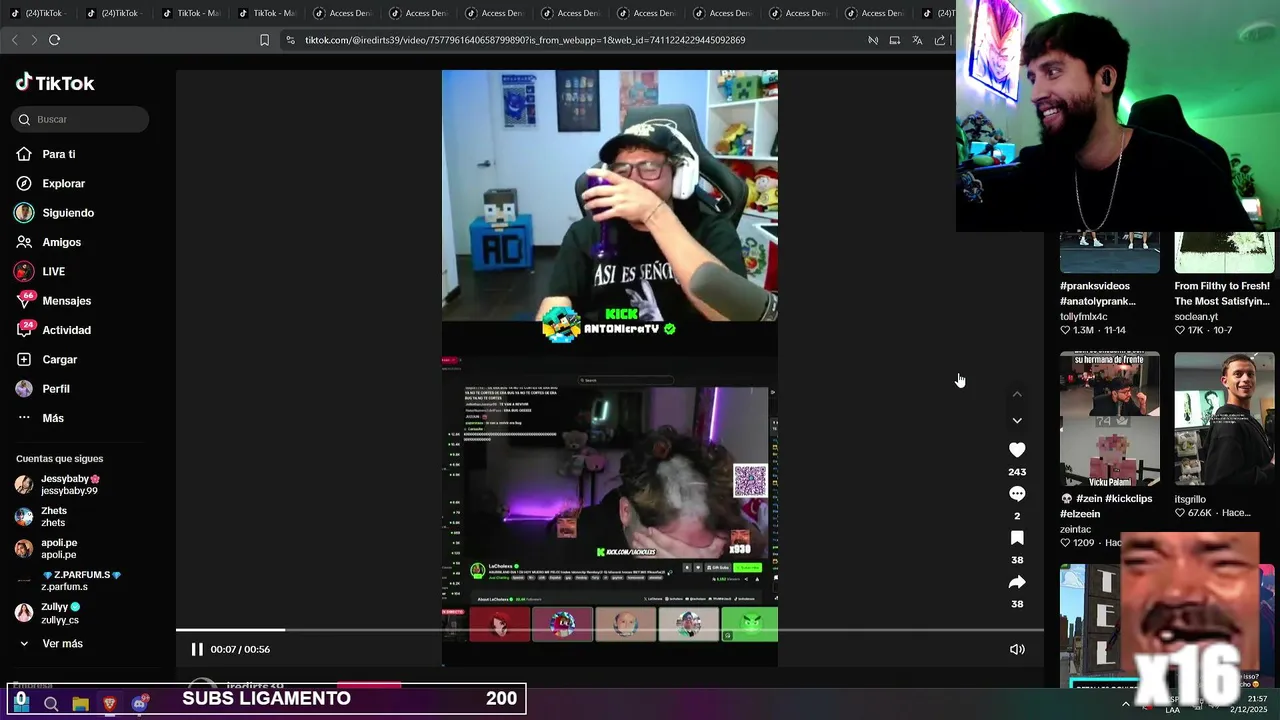The image size is (1280, 720).
Task: Reload the page
Action: 54,40
